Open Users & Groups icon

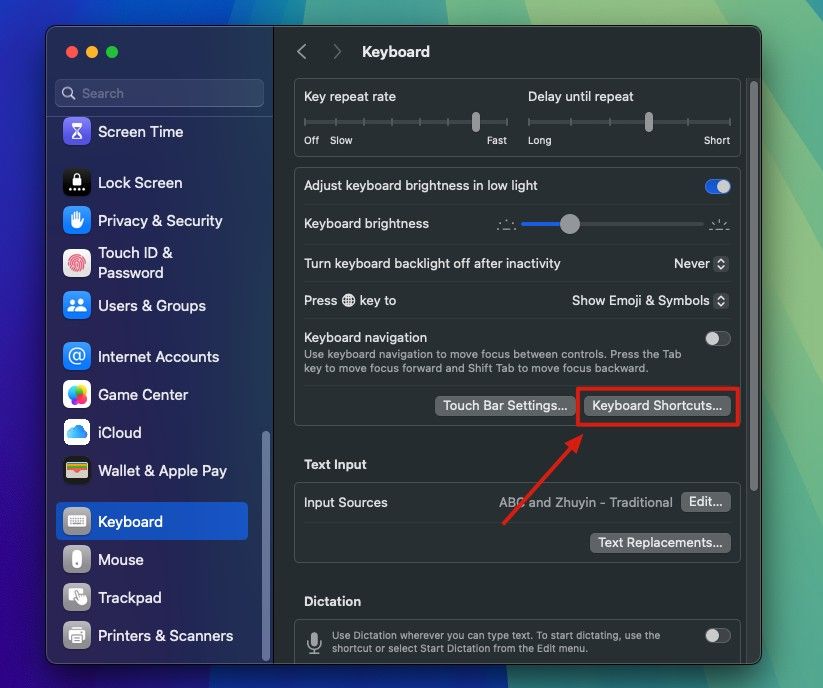77,305
